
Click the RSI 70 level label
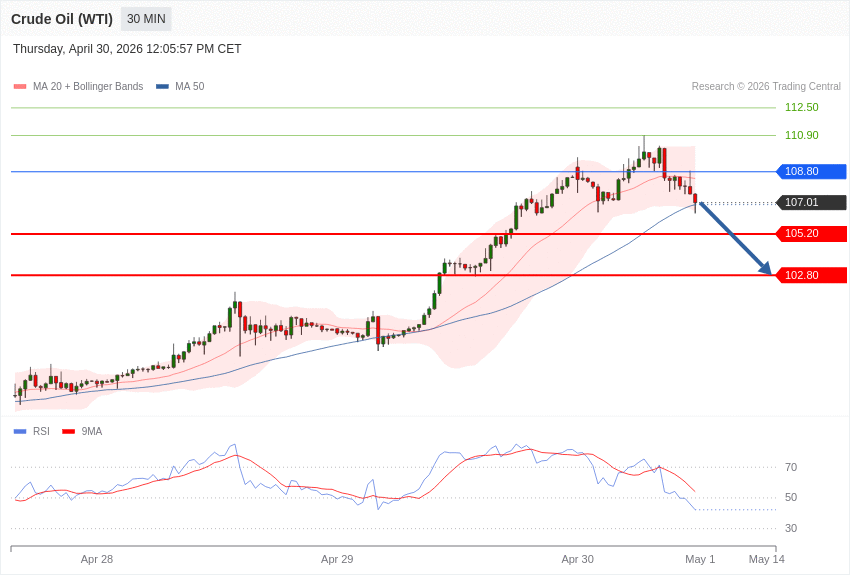[791, 468]
